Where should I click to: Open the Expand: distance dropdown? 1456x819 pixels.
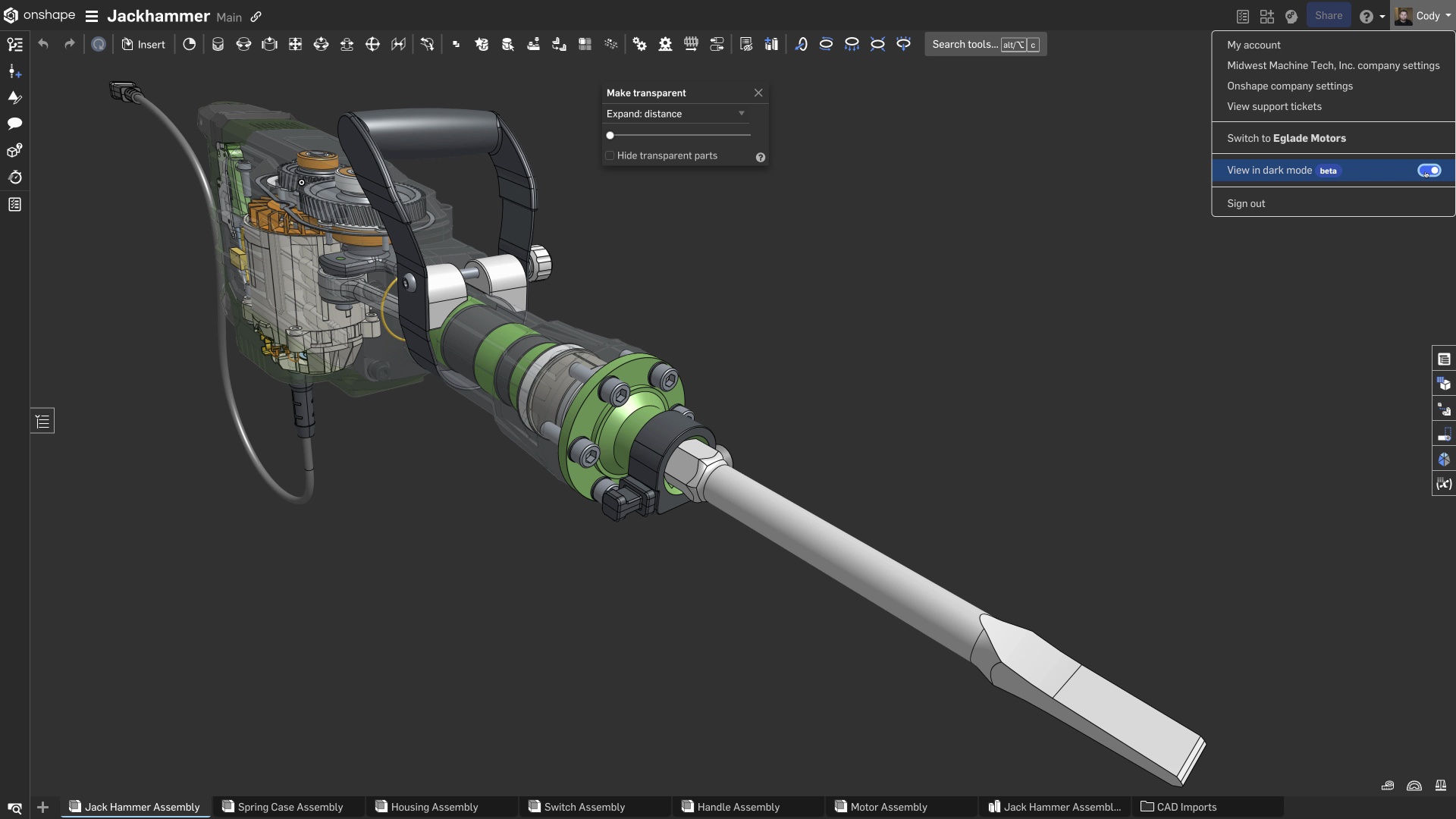pos(675,114)
